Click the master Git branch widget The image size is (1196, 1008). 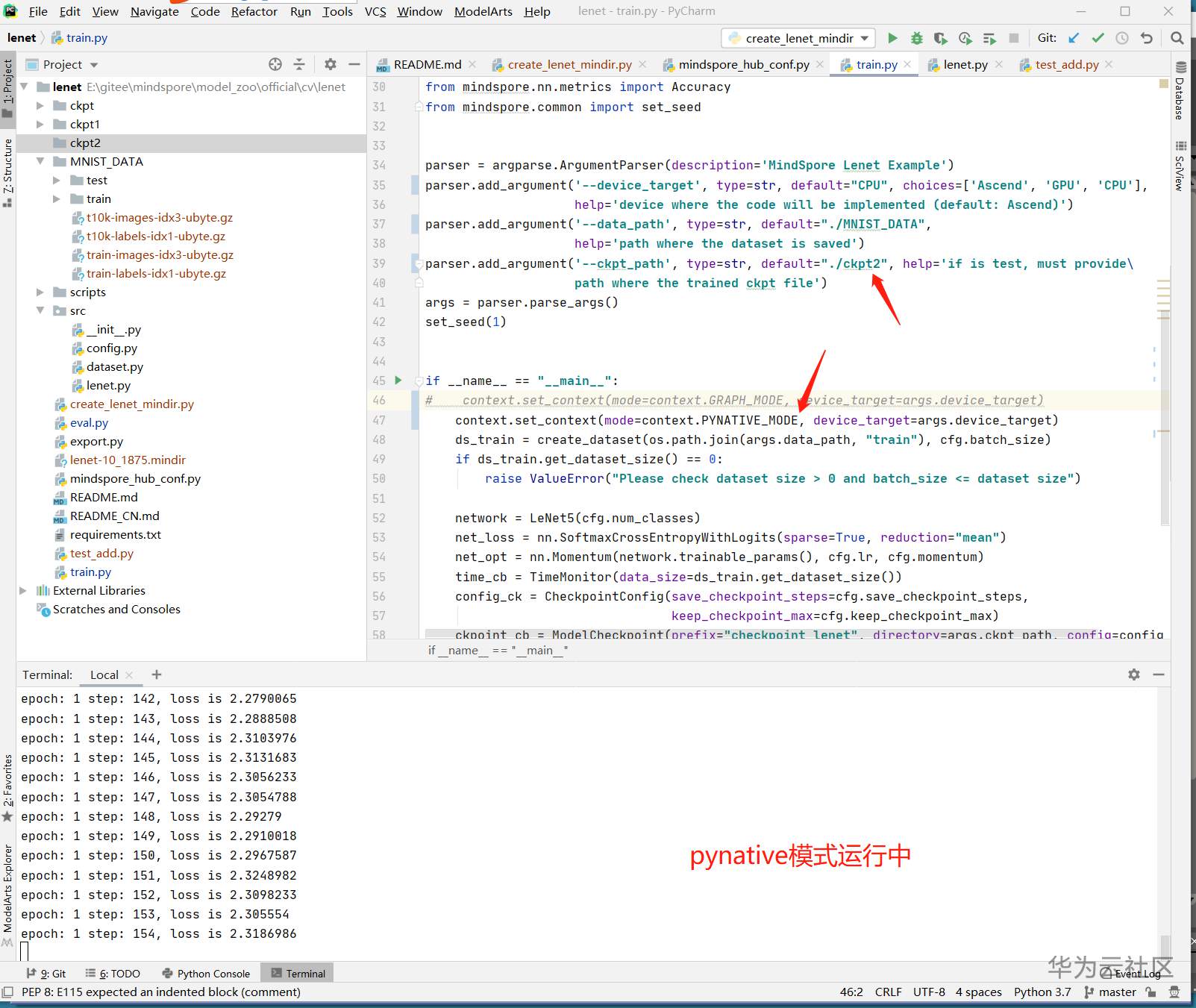[x=1110, y=992]
